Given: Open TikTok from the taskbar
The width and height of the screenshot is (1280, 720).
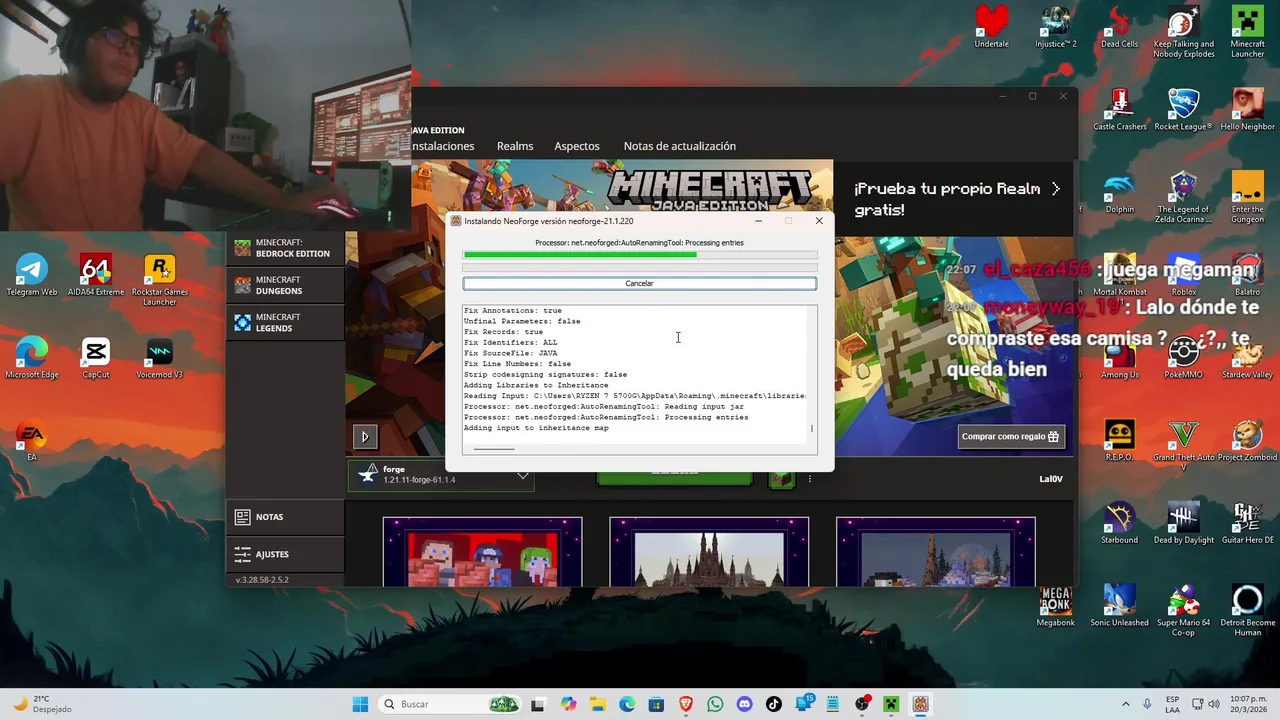Looking at the screenshot, I should coord(773,704).
